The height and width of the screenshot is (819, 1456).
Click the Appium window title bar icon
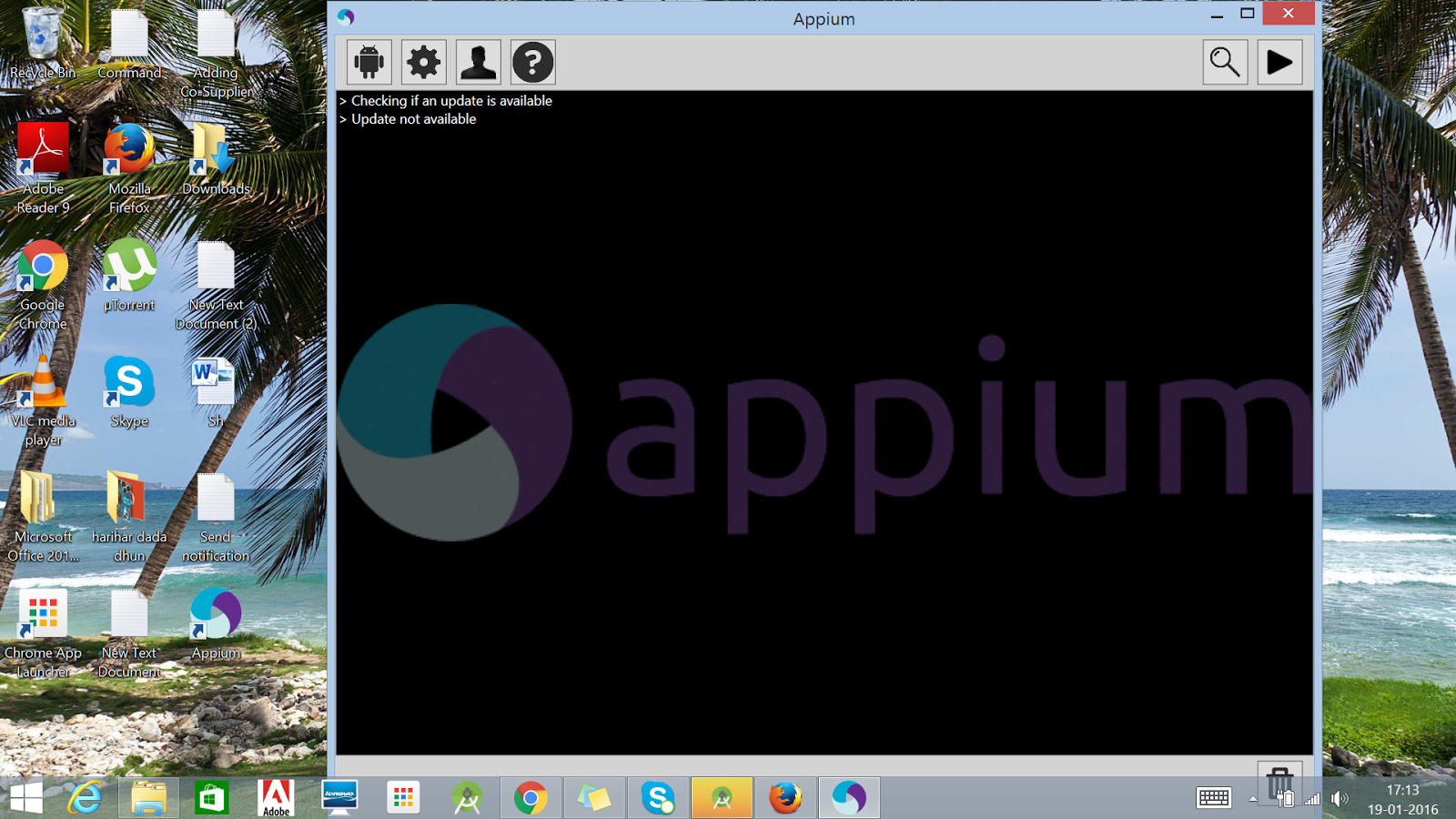click(346, 16)
